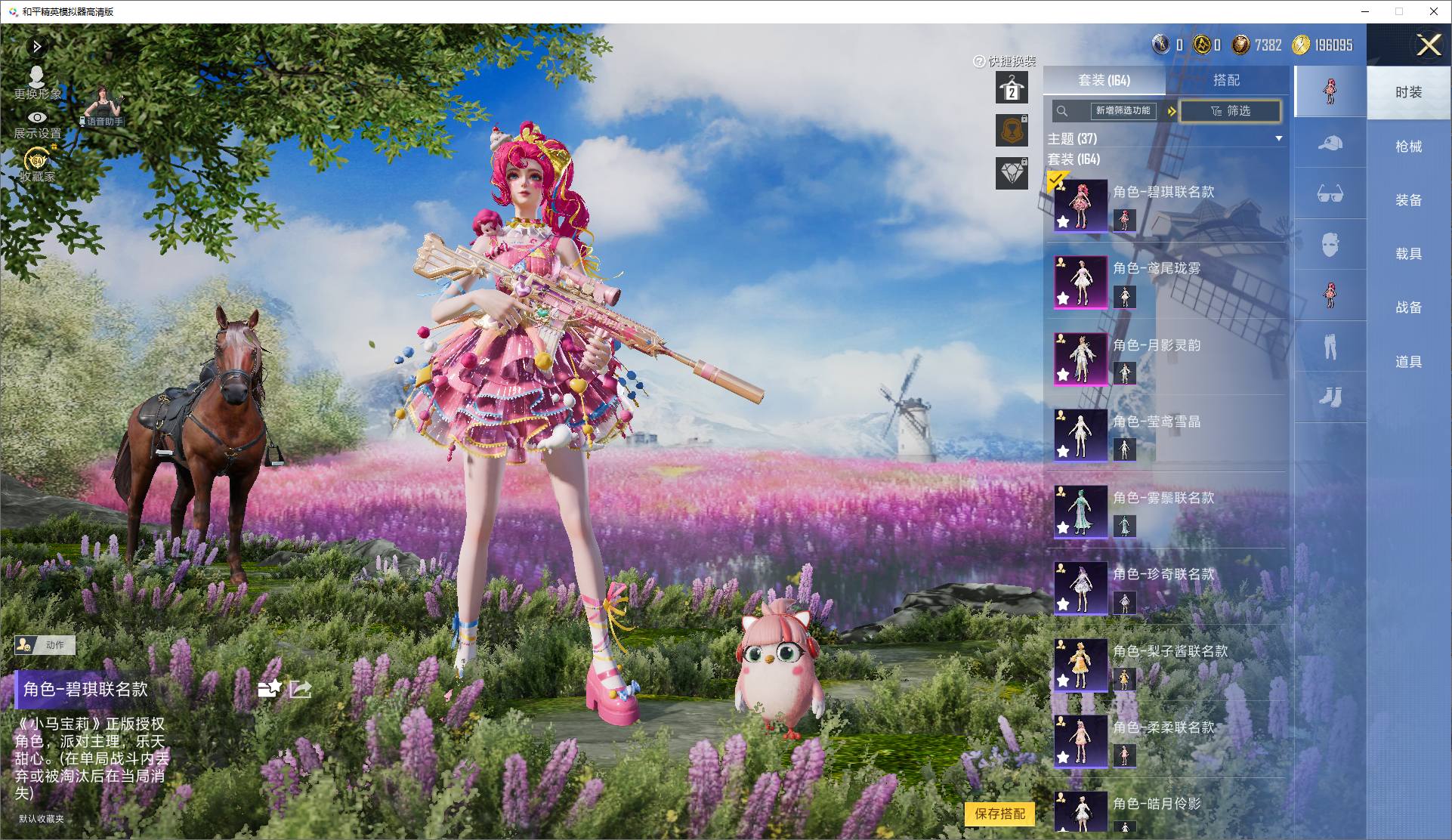Screen dimensions: 1452x840
Task: Open the 语音助手 voice assistant
Action: point(103,107)
